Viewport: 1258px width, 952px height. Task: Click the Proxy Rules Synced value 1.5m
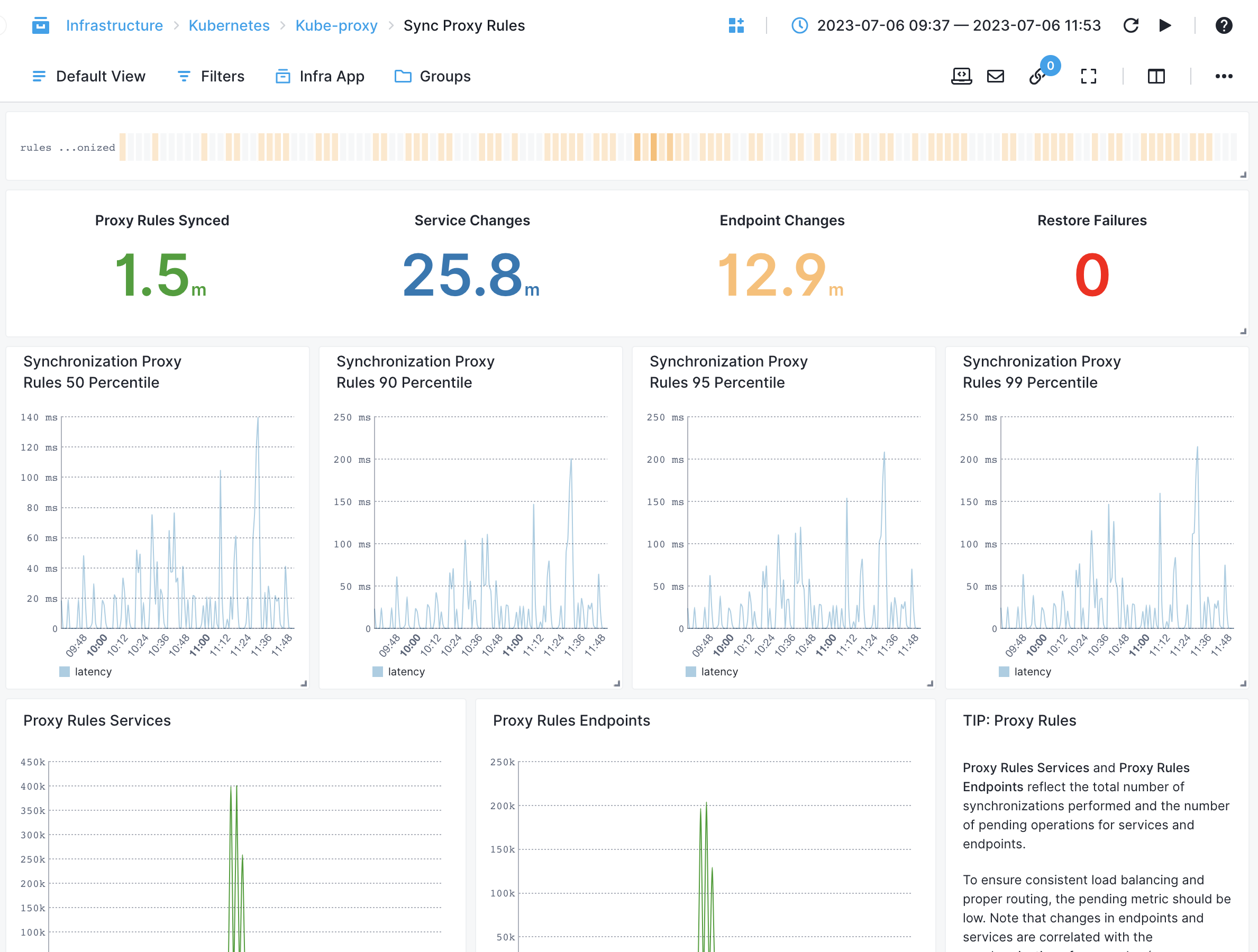coord(160,275)
